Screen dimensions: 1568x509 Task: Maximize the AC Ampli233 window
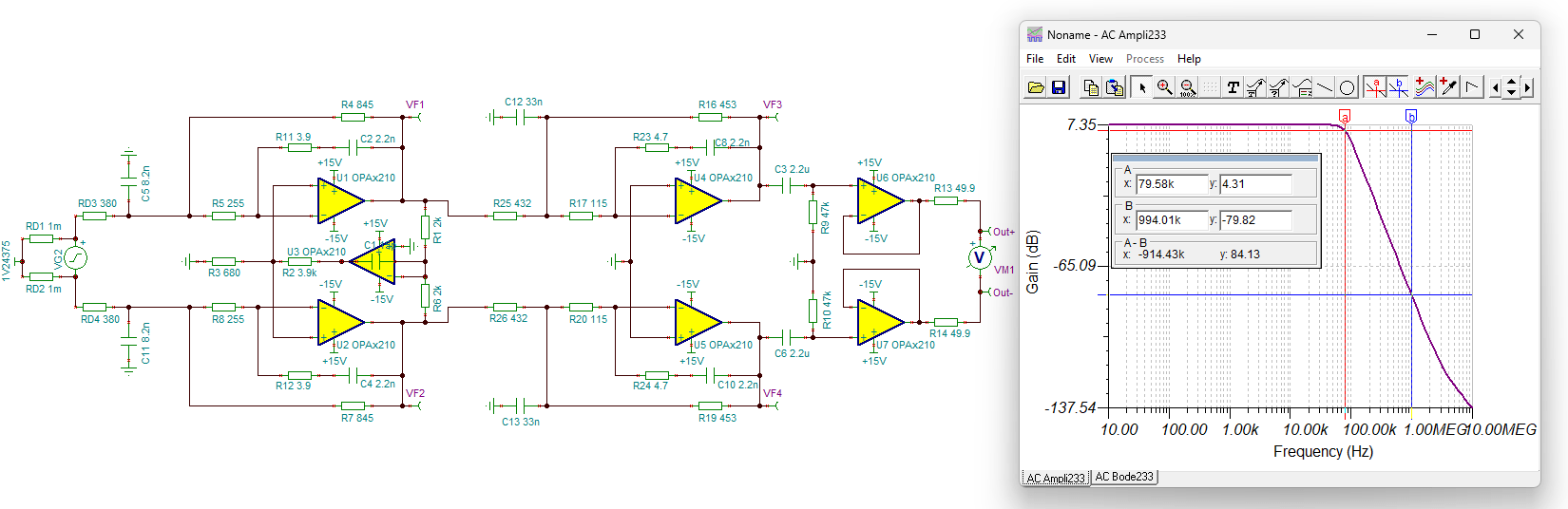tap(1475, 34)
